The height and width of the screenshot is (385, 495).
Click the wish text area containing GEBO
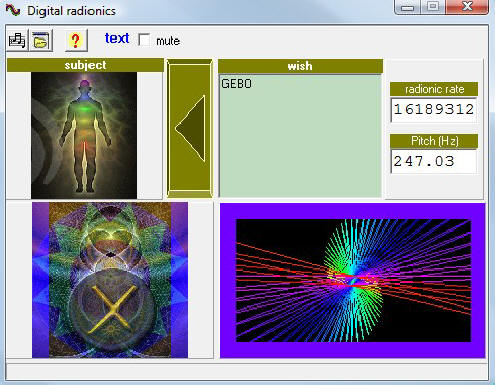pos(300,136)
